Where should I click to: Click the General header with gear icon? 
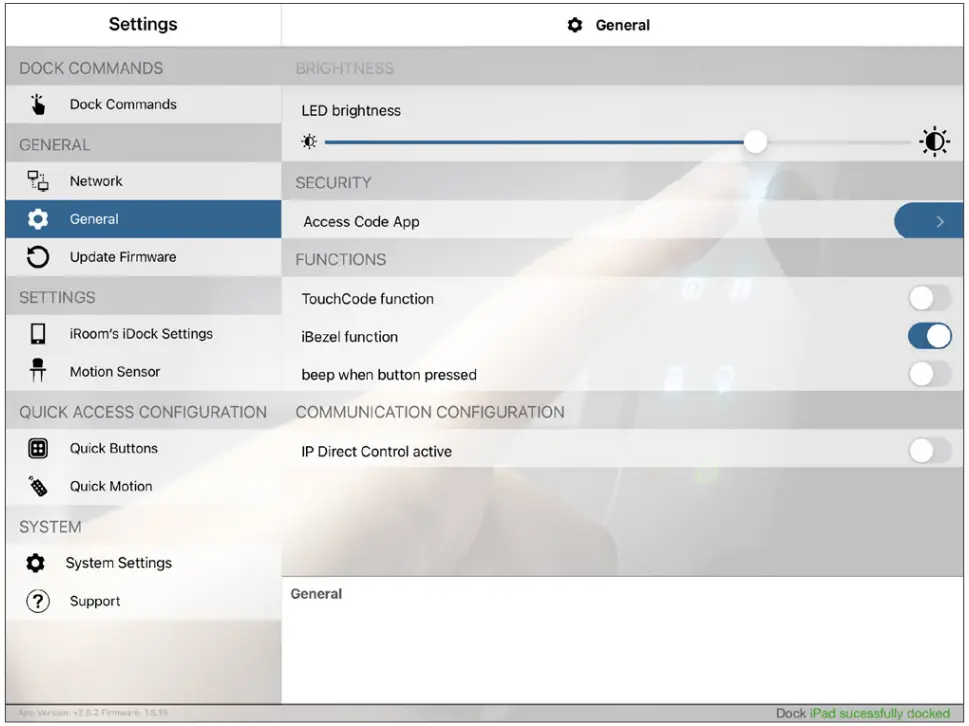coord(608,25)
